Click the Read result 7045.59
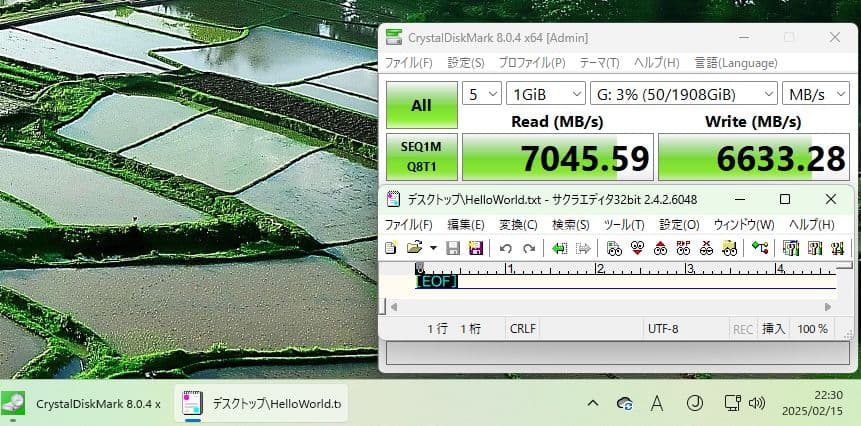Image resolution: width=861 pixels, height=426 pixels. 558,157
